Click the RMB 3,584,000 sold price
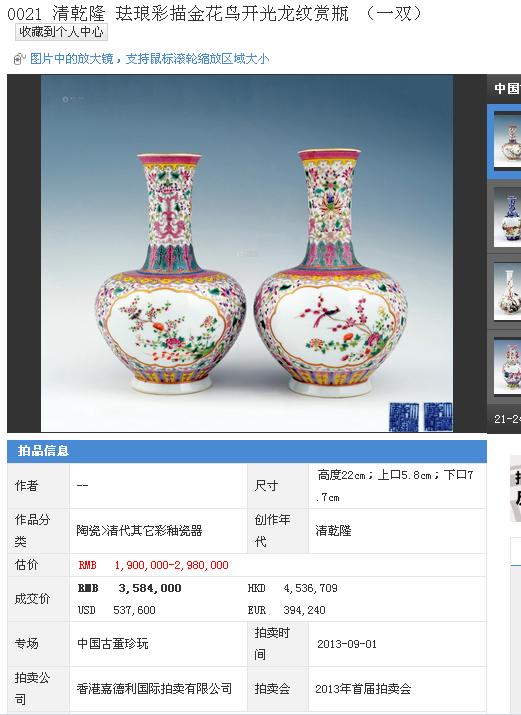 [129, 588]
